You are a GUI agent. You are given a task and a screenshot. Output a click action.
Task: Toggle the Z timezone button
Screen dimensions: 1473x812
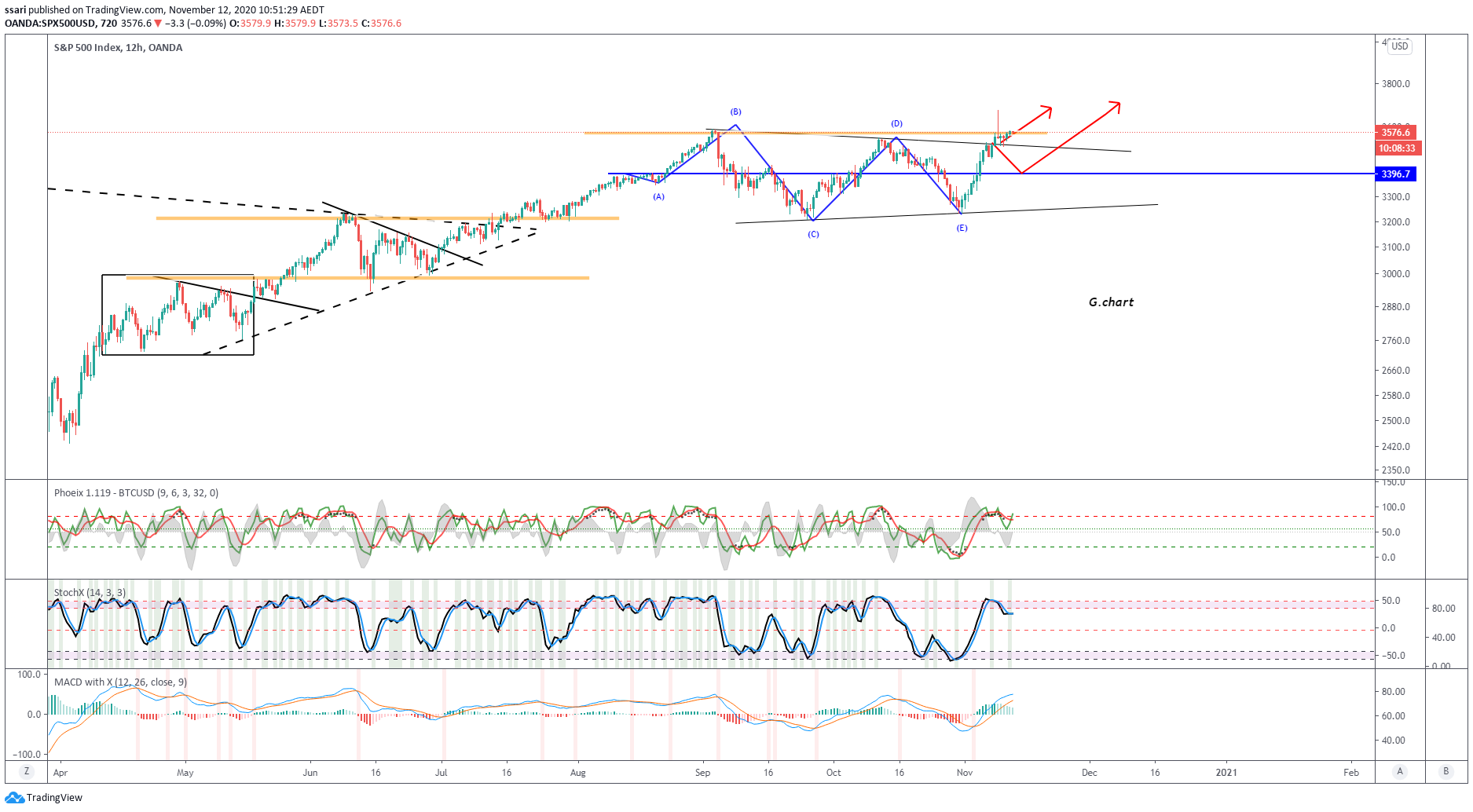tap(27, 772)
